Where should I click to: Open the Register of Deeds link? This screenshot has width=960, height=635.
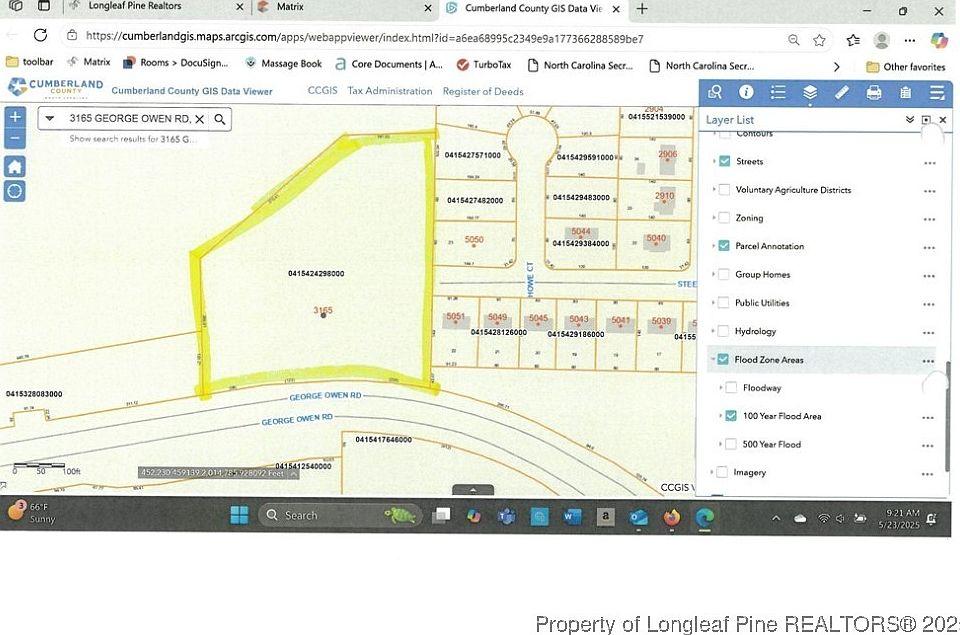click(x=483, y=91)
